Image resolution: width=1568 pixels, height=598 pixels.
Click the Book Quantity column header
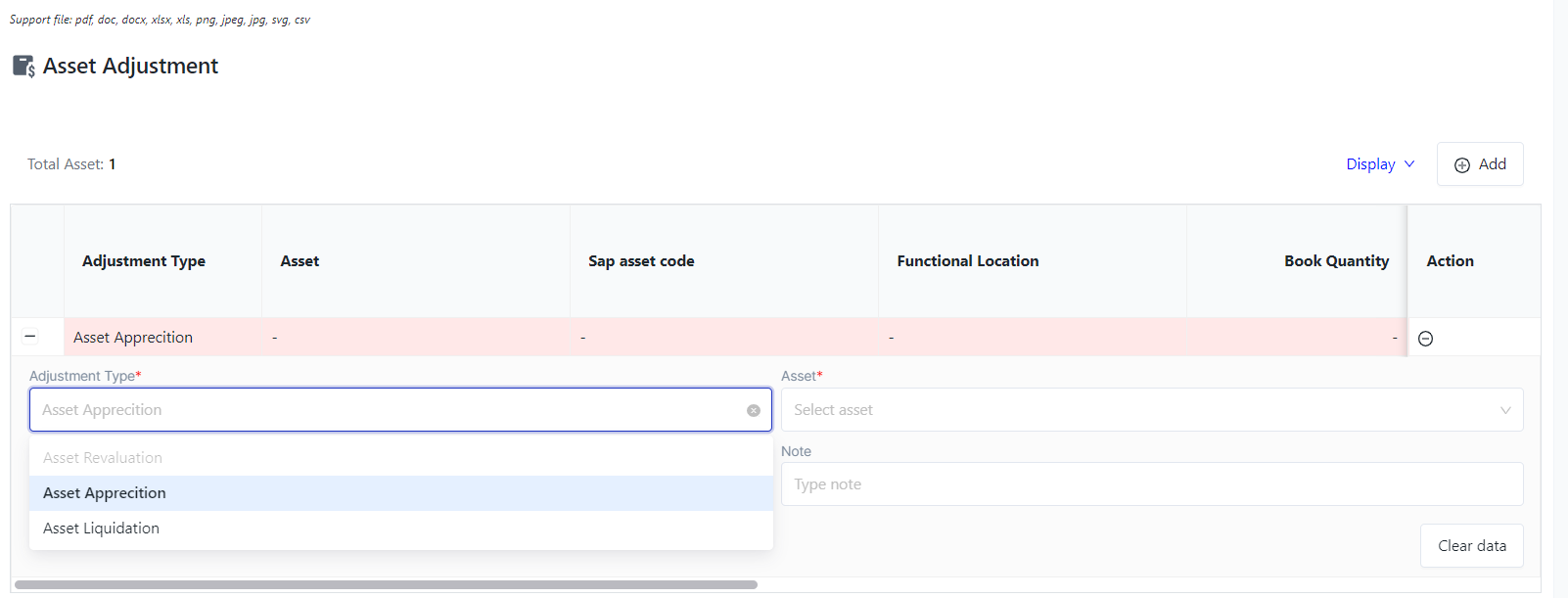(1336, 261)
